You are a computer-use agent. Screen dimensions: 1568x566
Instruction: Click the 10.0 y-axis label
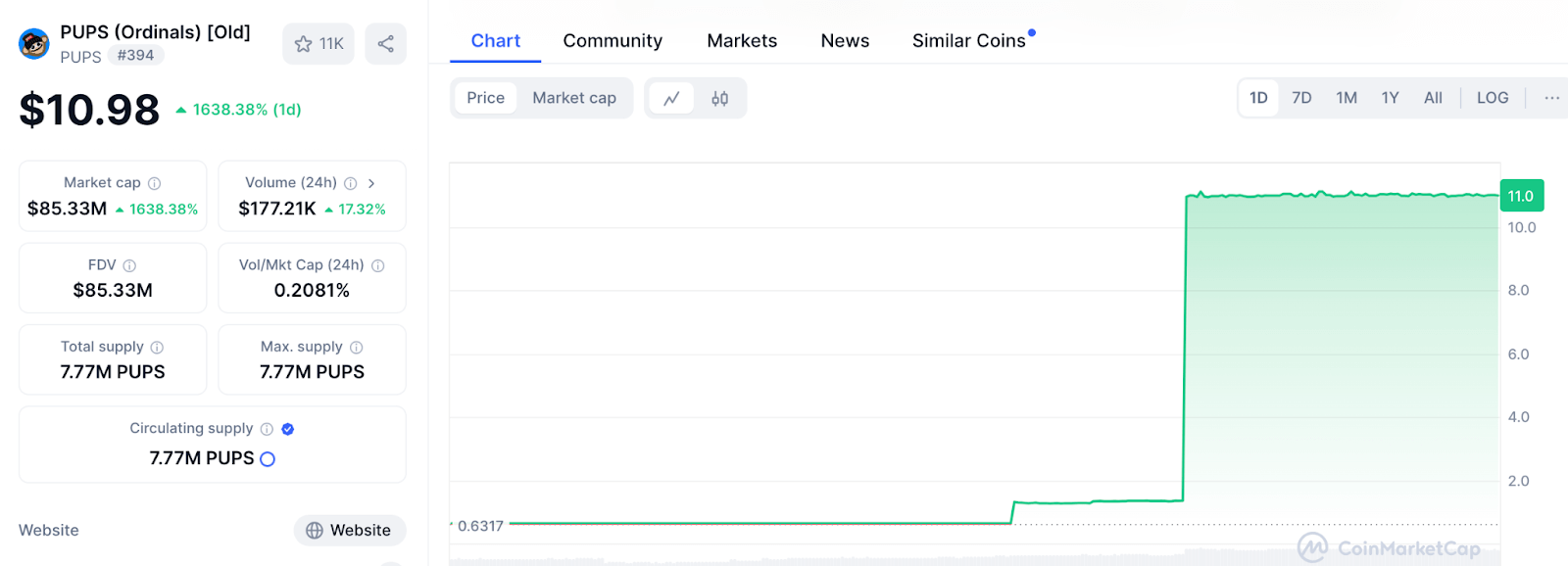point(1522,228)
